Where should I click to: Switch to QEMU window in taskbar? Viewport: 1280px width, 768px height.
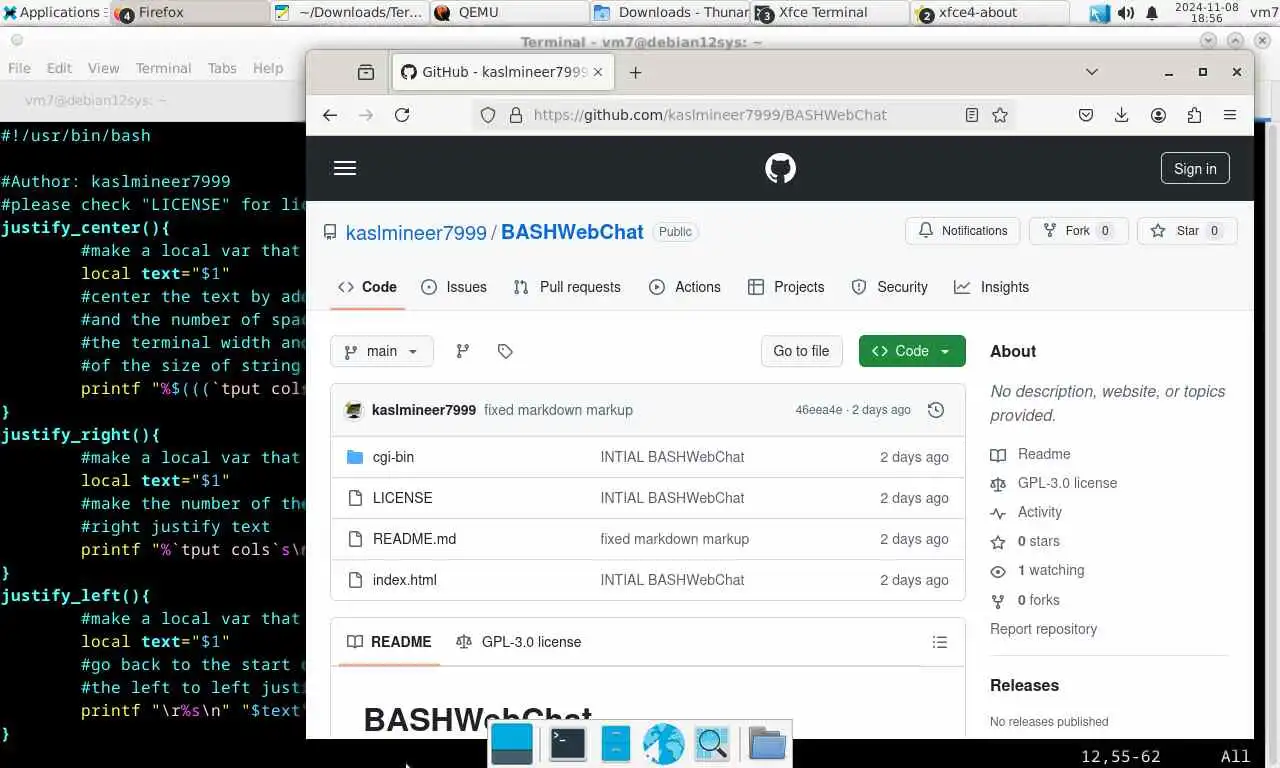pyautogui.click(x=510, y=13)
